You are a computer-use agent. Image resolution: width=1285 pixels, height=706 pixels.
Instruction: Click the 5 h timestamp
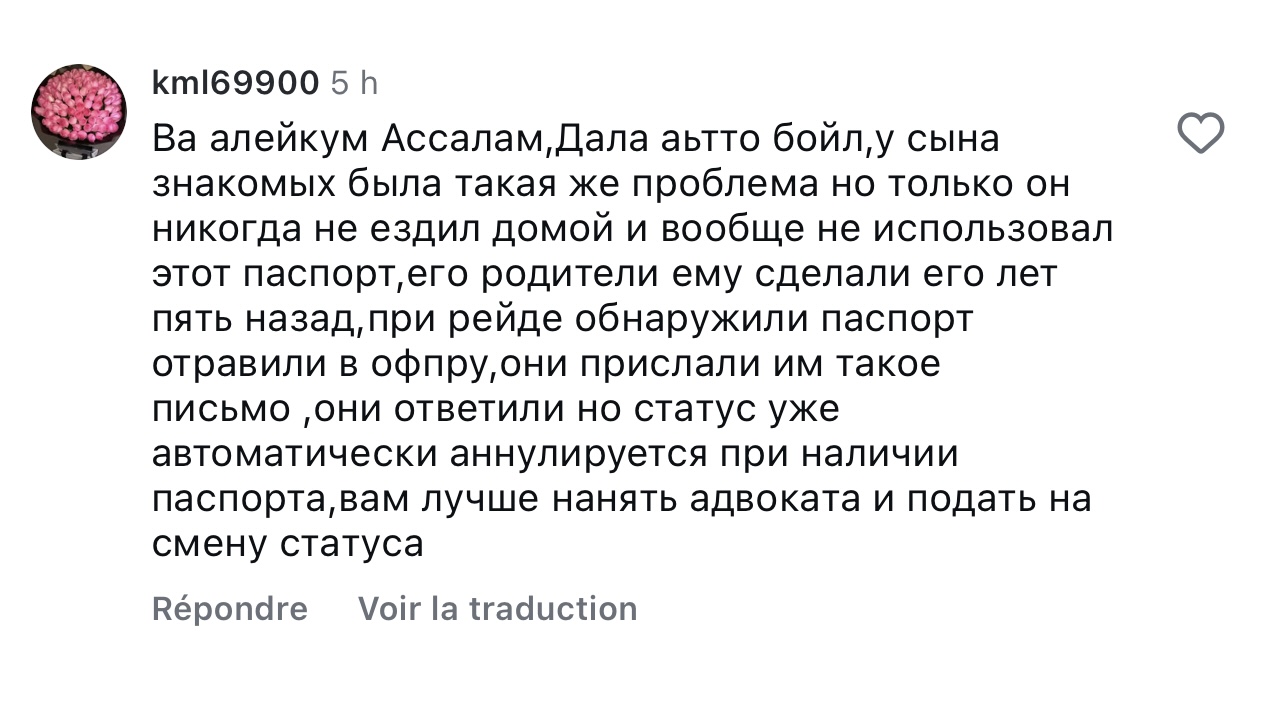(354, 84)
